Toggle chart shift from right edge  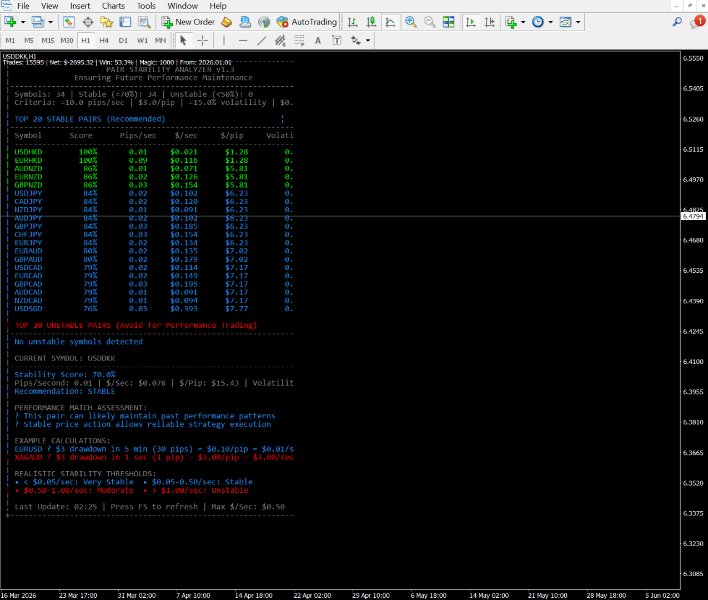coord(489,22)
